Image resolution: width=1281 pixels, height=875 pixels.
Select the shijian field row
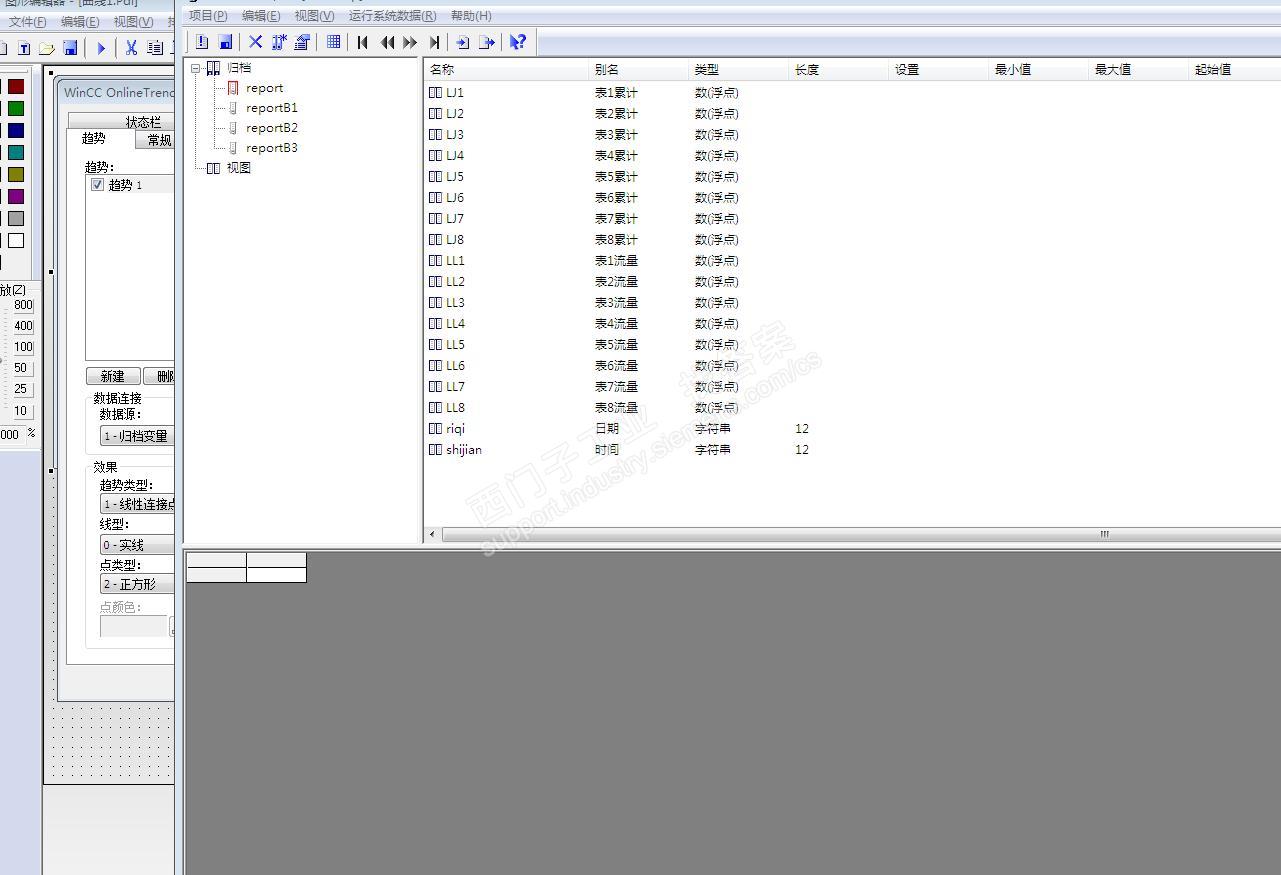[x=852, y=450]
